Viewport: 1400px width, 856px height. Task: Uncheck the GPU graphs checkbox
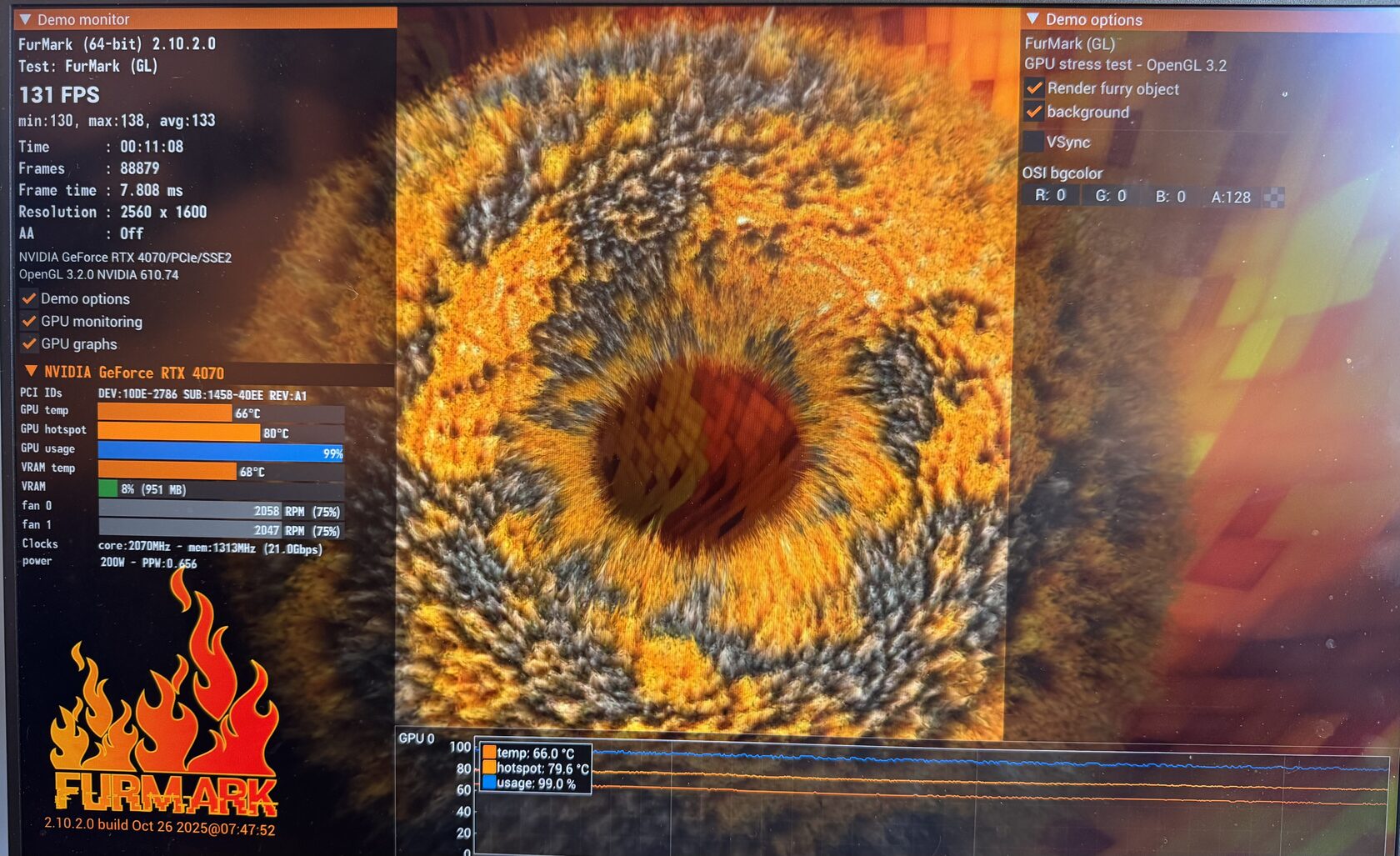coord(29,343)
